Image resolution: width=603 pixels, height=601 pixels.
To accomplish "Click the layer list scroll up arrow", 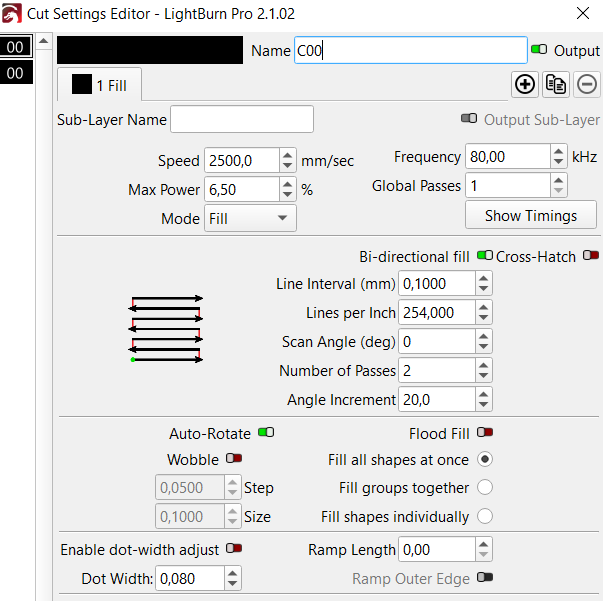I will [x=44, y=41].
